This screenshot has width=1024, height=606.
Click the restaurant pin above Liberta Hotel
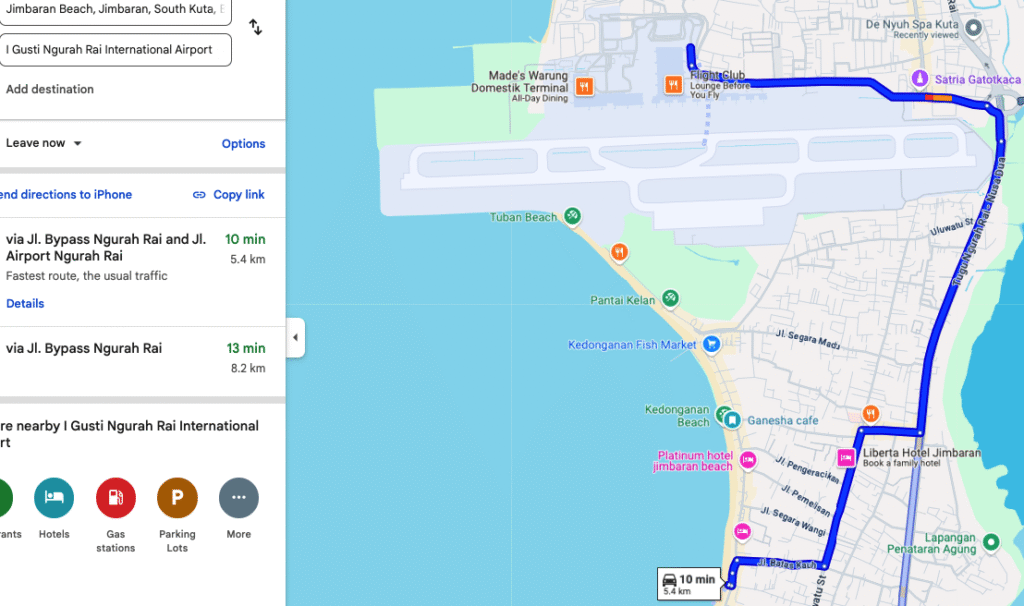870,413
